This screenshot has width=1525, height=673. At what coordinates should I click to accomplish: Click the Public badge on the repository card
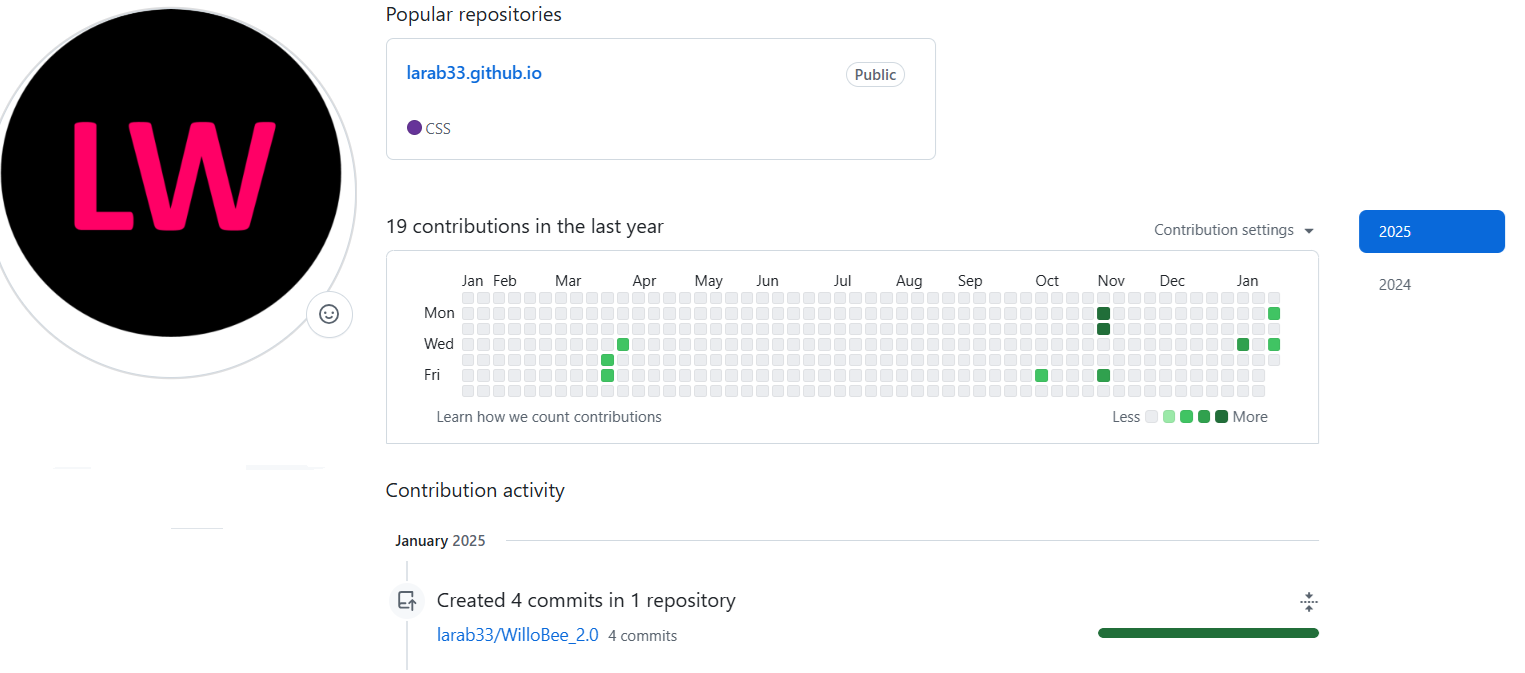(x=875, y=75)
